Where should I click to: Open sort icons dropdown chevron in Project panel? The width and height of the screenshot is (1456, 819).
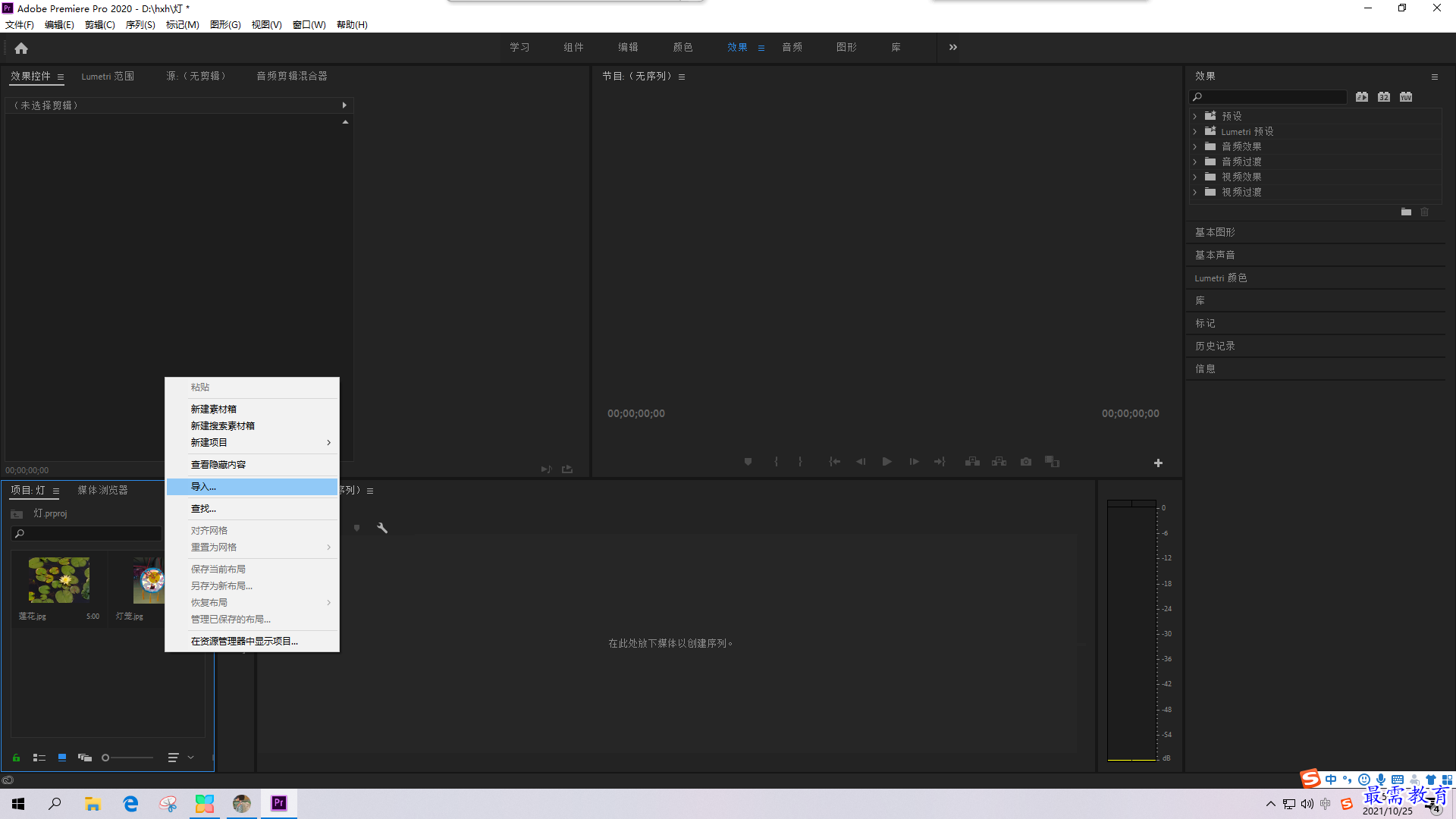pos(190,758)
